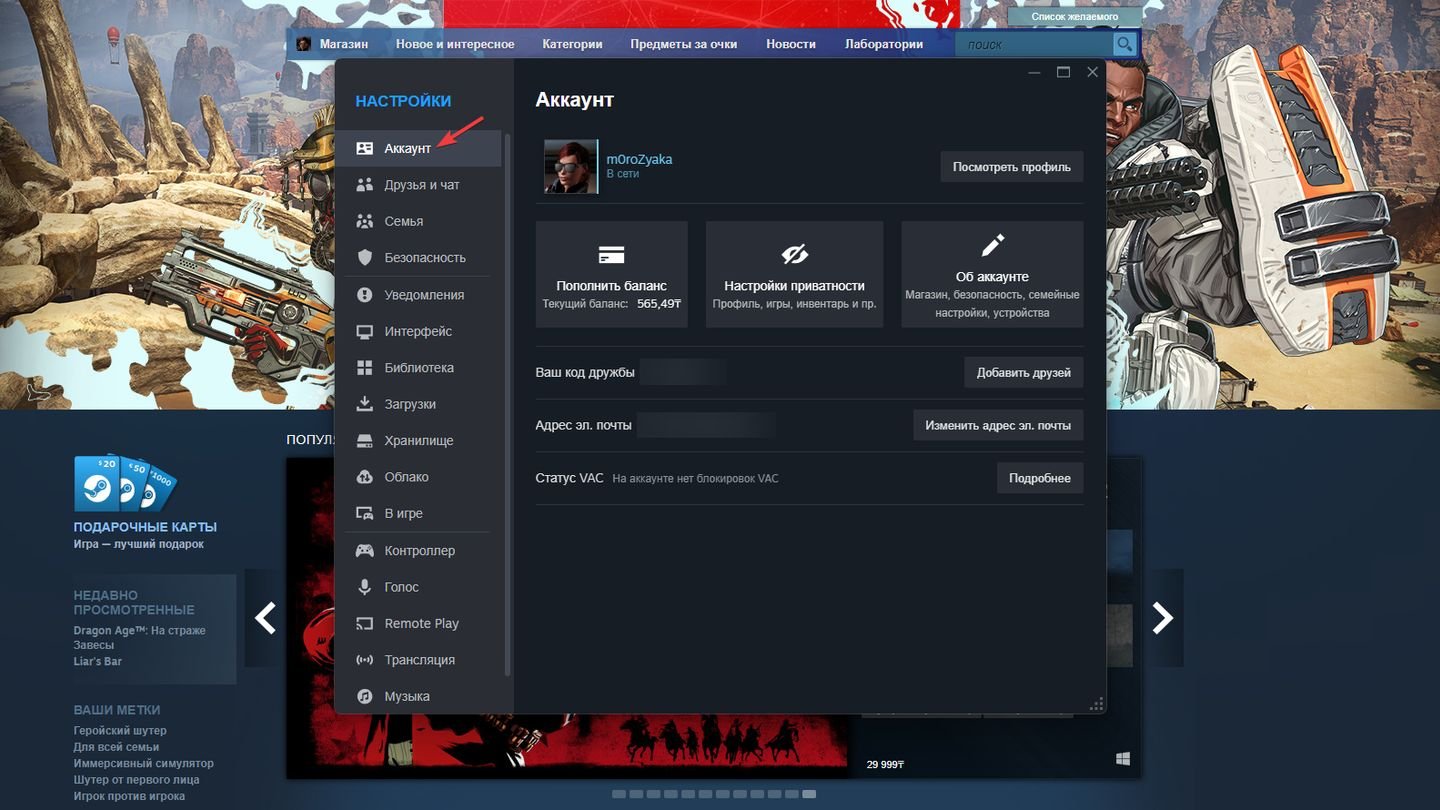Screen dimensions: 1440x810
Task: Open Dragon Age: На страже Завесы link
Action: 140,638
